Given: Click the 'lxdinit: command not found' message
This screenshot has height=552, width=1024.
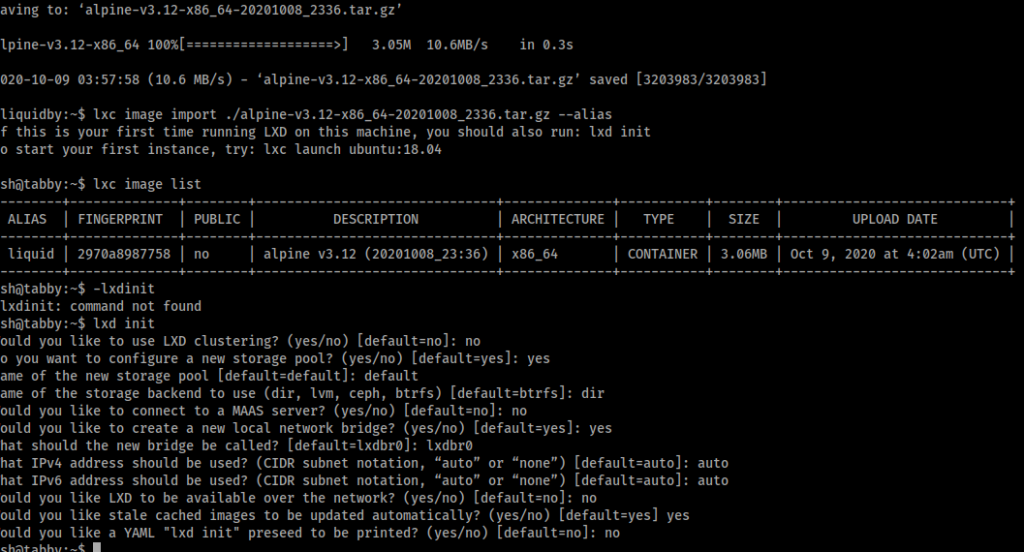Looking at the screenshot, I should 101,306.
